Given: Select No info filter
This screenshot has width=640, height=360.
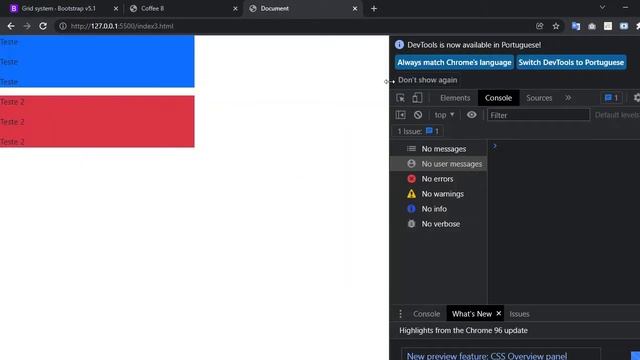Looking at the screenshot, I should tap(439, 209).
